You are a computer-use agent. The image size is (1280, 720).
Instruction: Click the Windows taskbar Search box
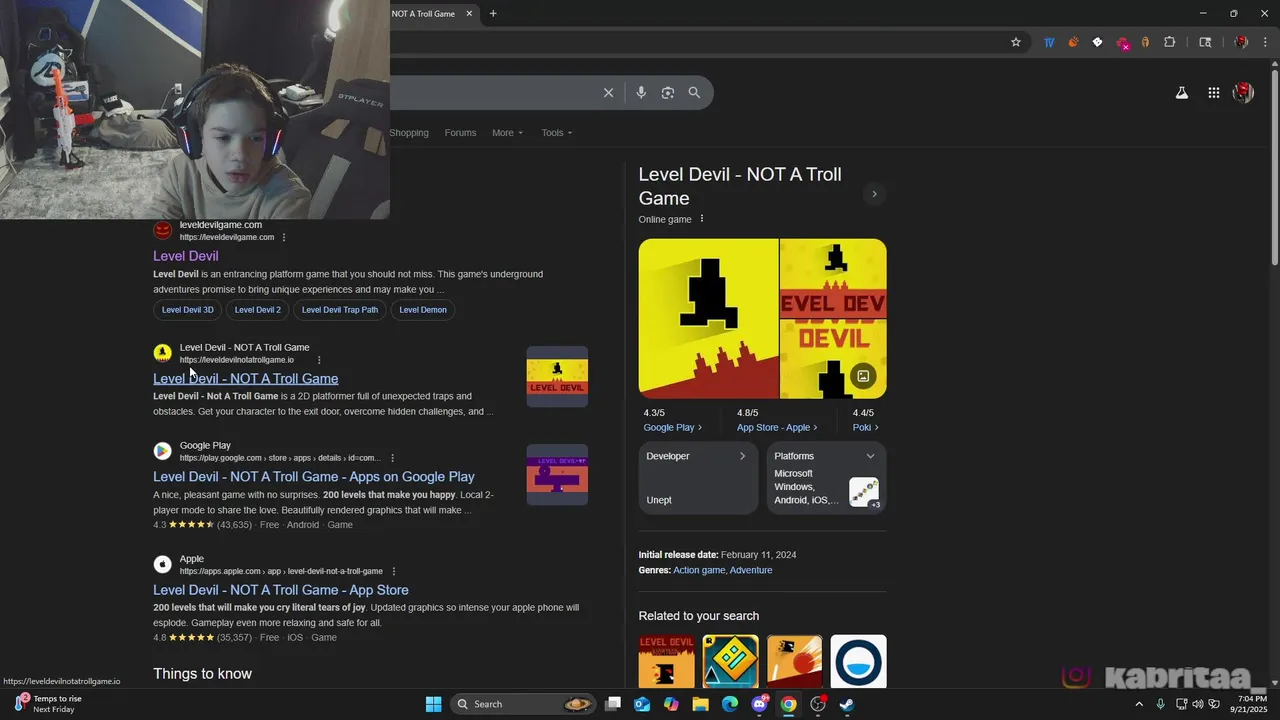(524, 704)
